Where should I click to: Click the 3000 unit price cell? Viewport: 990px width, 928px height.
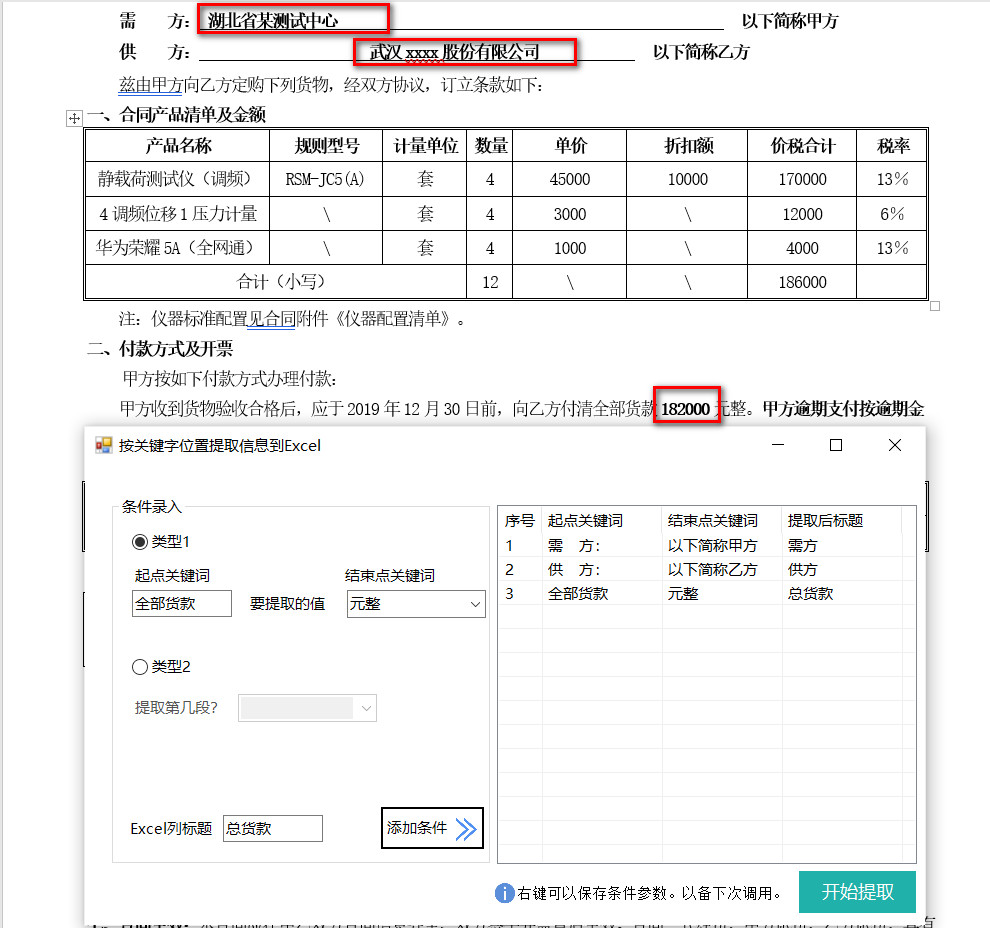(570, 214)
